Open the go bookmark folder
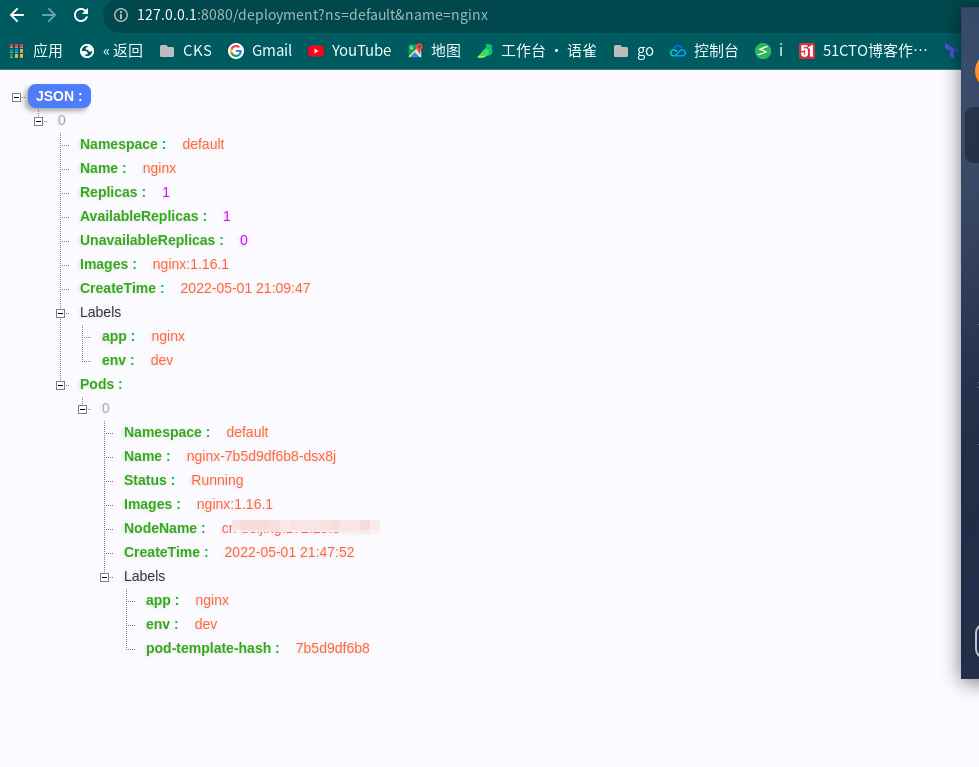The image size is (979, 767). (634, 51)
